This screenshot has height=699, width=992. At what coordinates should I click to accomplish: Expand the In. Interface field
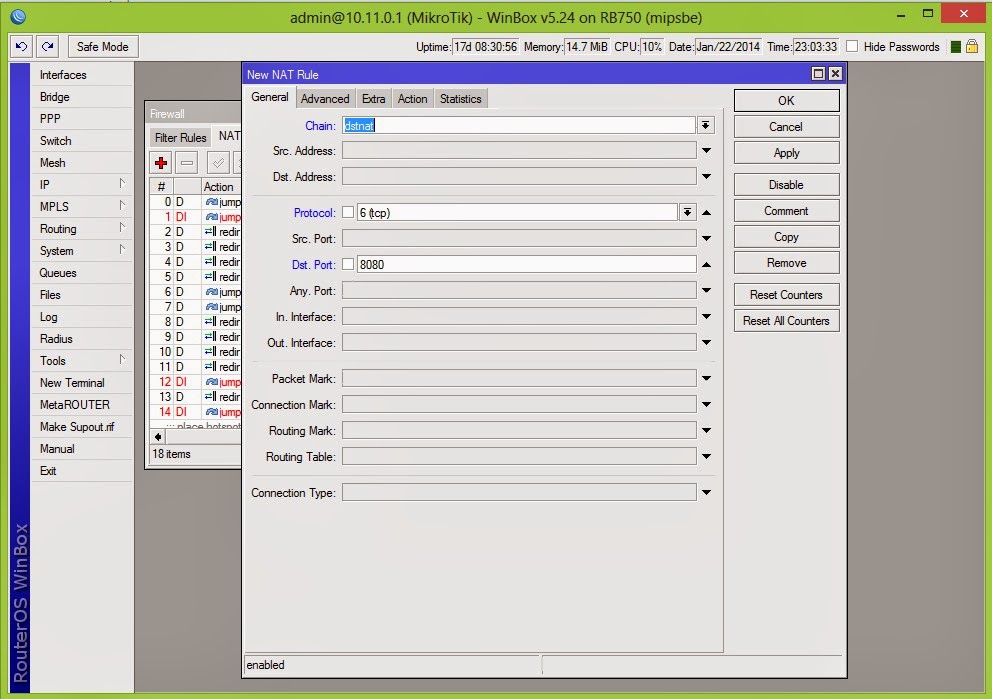(x=707, y=316)
